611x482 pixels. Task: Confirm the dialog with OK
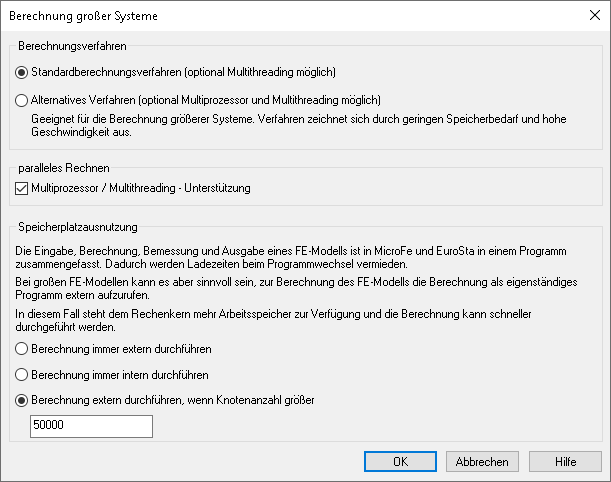400,462
